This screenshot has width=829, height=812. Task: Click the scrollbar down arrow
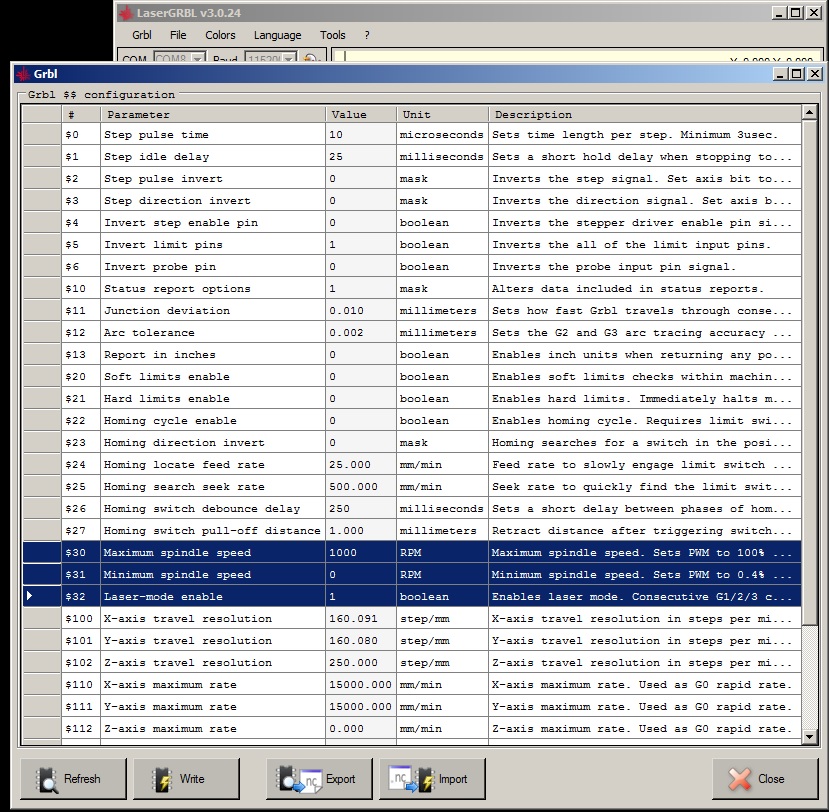click(809, 736)
